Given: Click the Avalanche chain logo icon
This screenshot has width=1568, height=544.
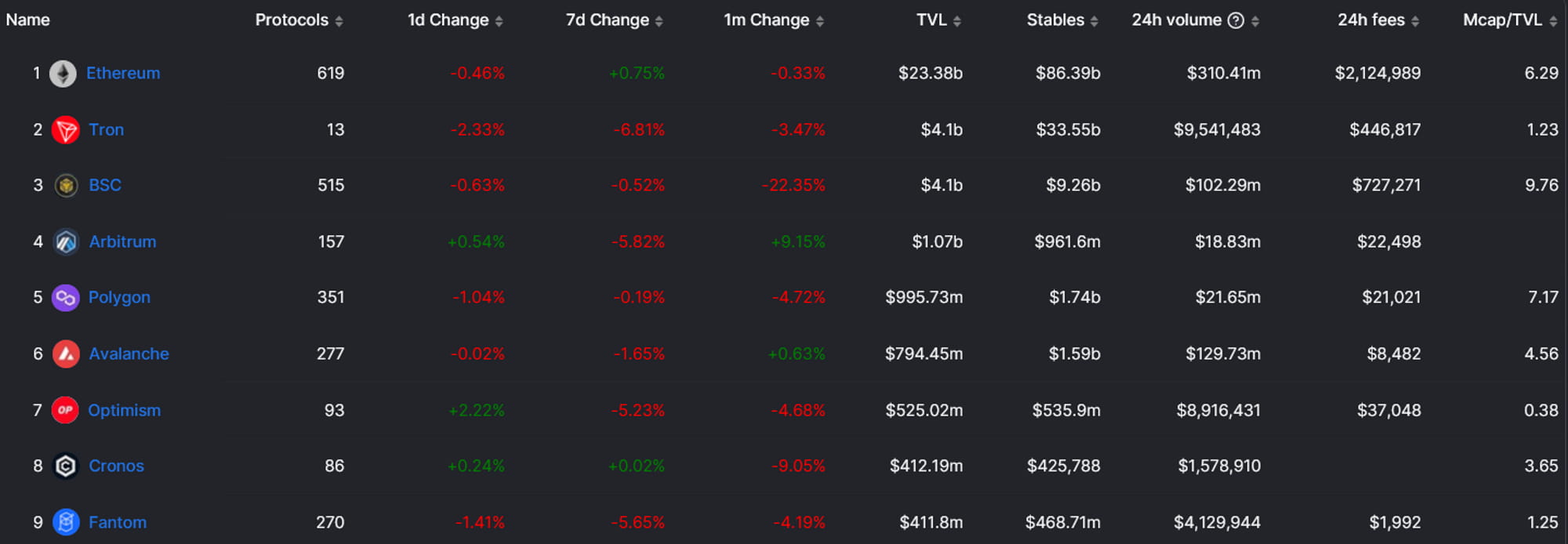Looking at the screenshot, I should (66, 354).
